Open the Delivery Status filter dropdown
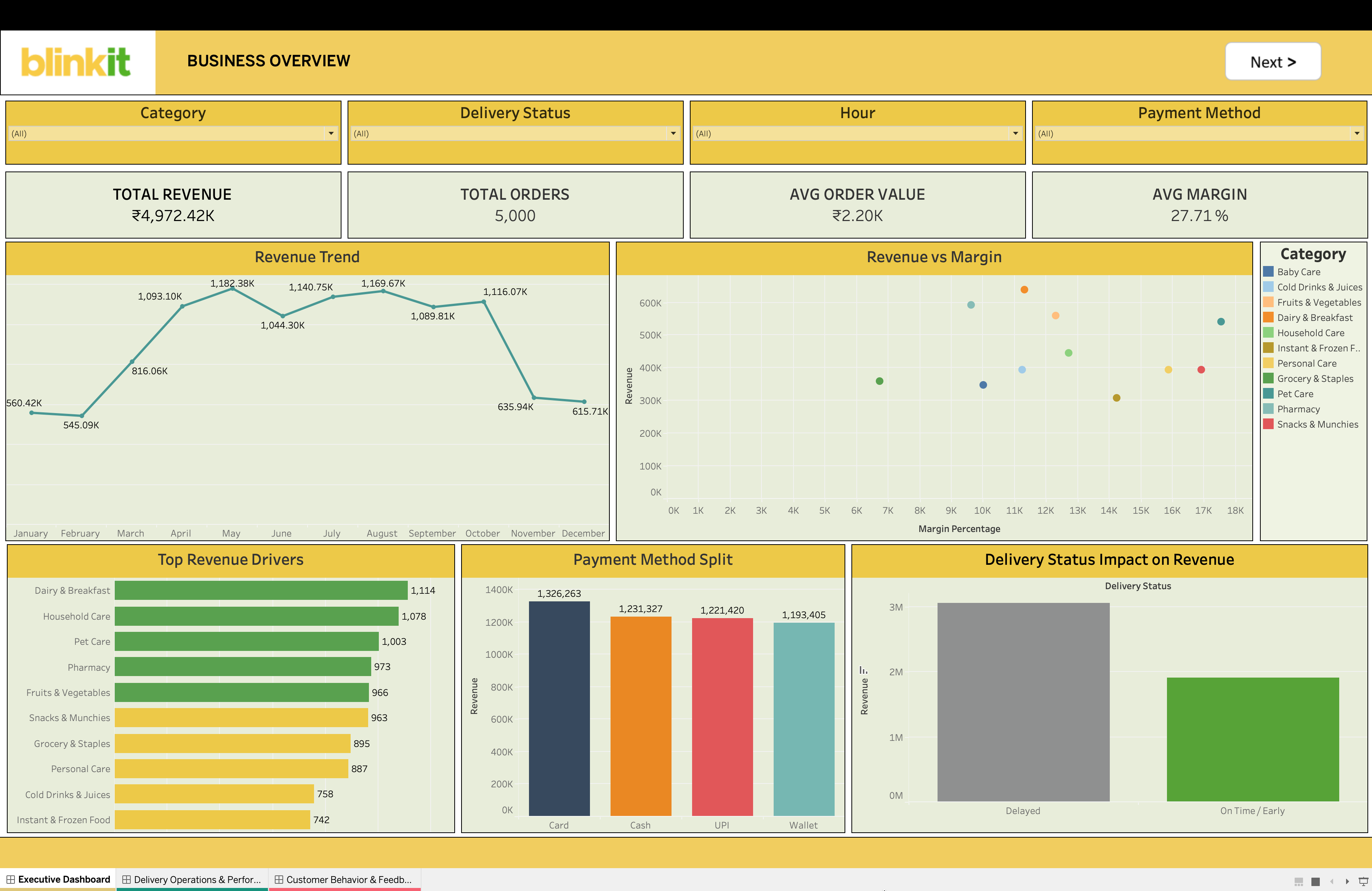This screenshot has width=1372, height=891. [515, 133]
